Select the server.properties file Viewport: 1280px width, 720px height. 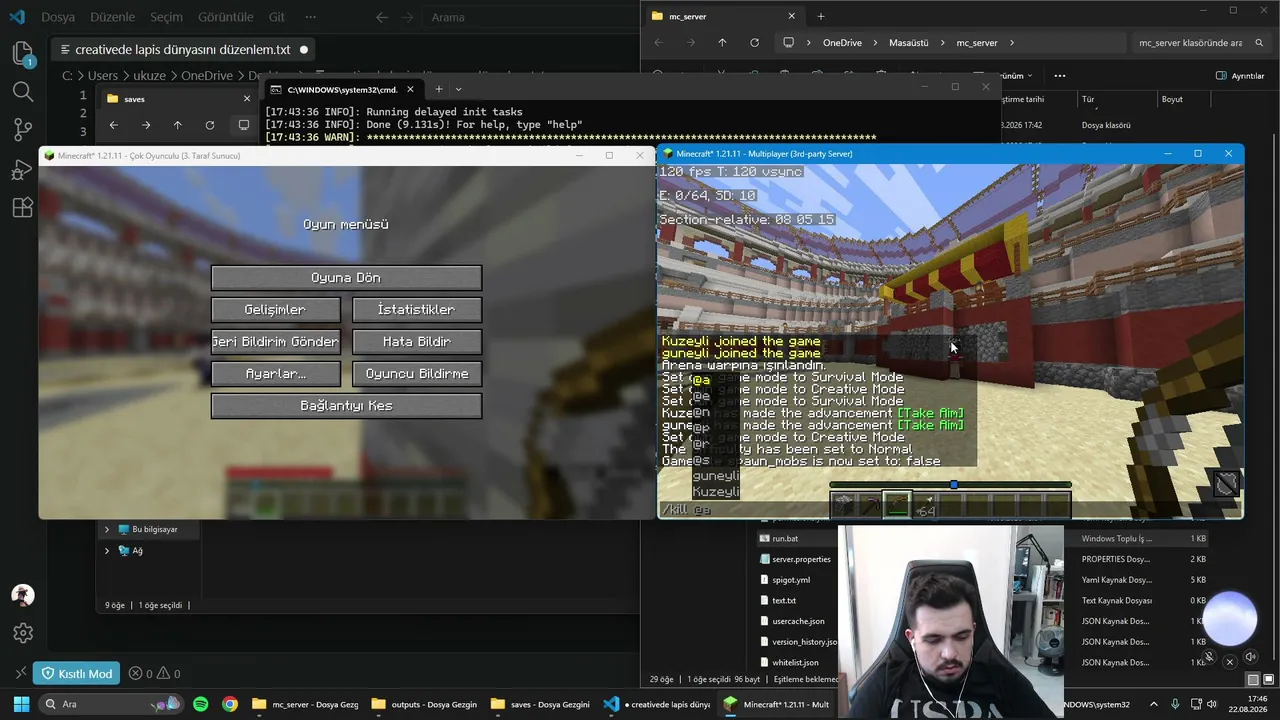[x=801, y=559]
